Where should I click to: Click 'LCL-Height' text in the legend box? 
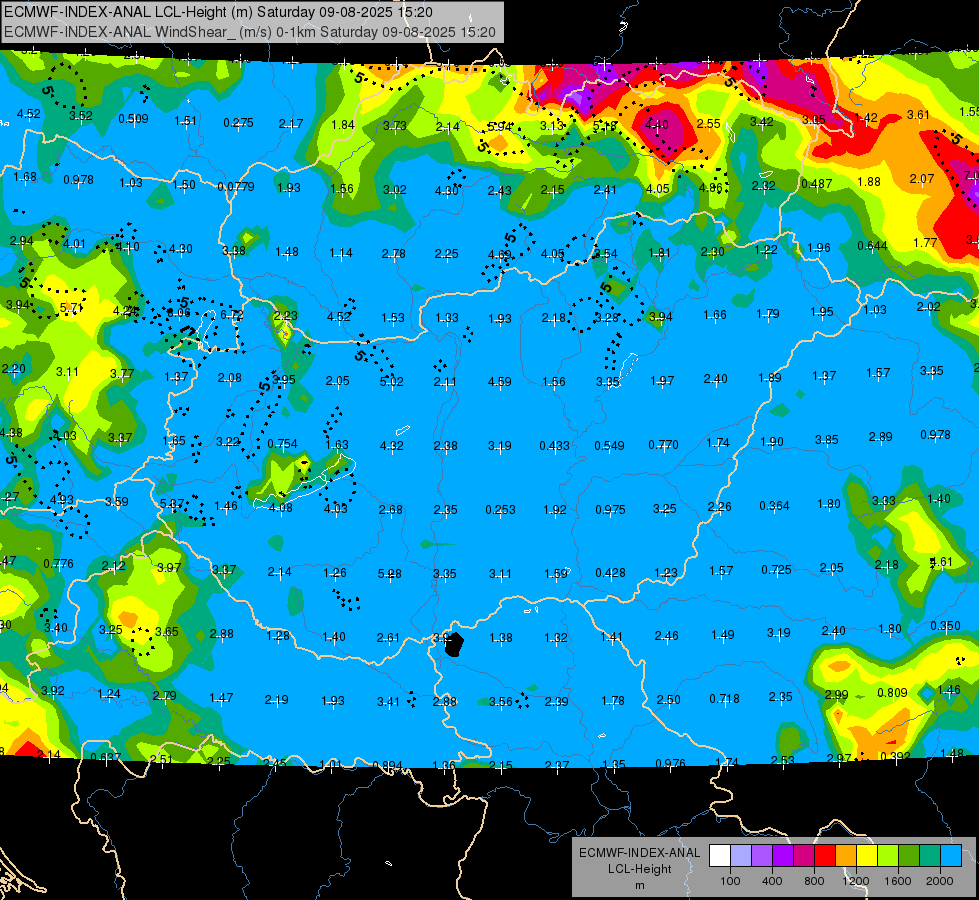pos(640,869)
